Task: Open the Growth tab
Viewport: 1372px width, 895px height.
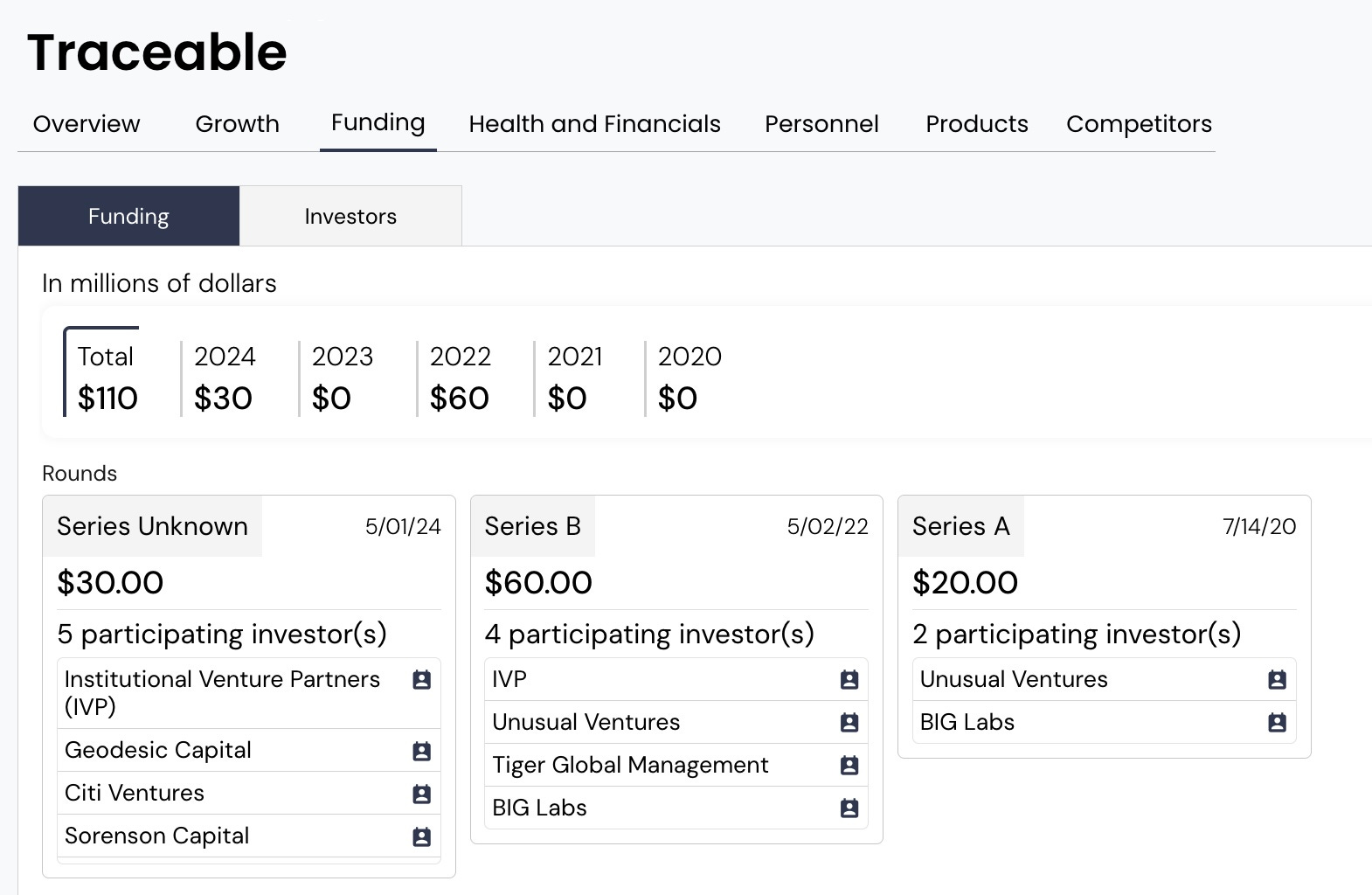Action: (237, 124)
